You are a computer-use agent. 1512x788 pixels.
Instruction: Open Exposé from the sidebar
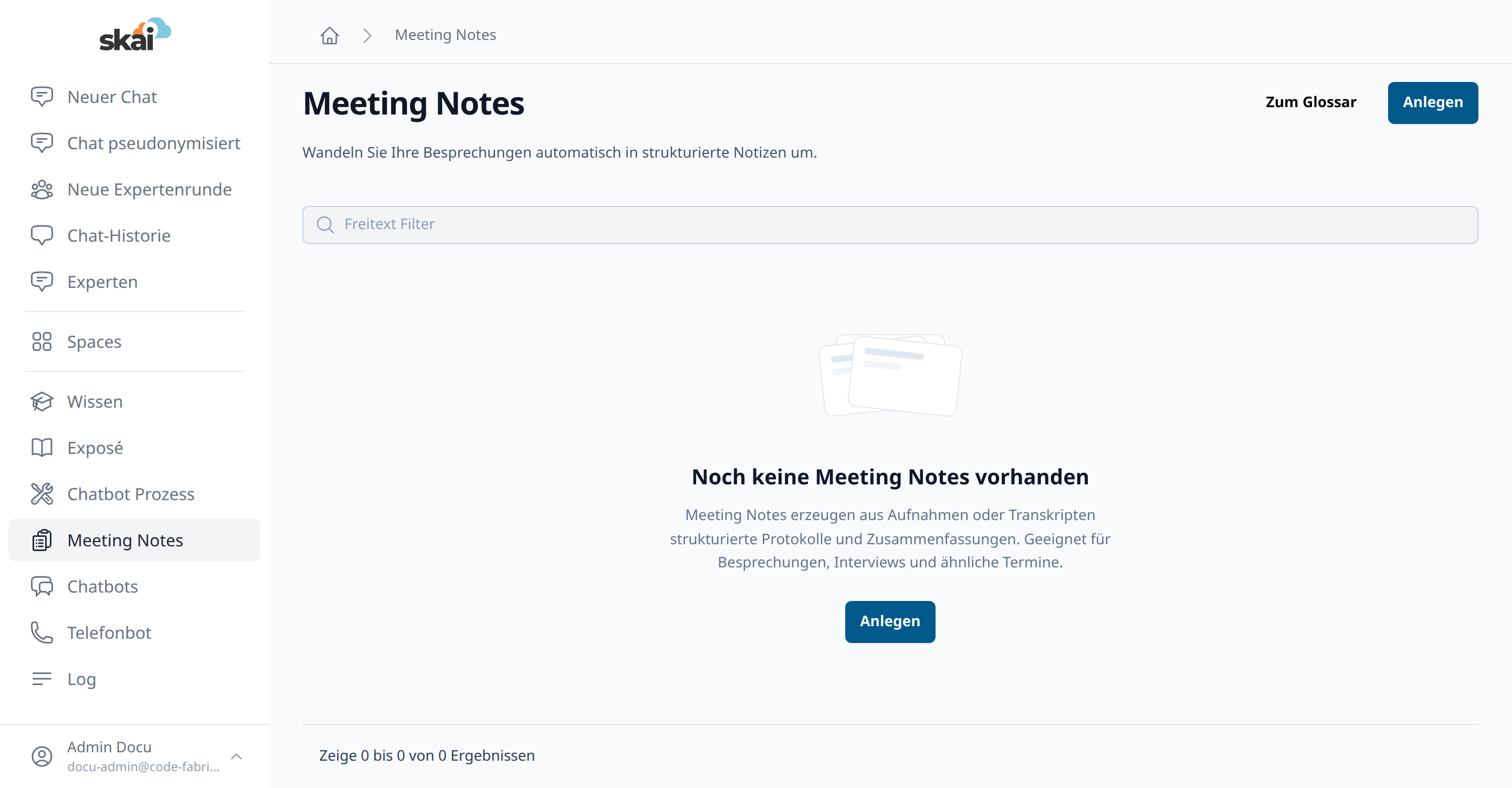pos(134,448)
